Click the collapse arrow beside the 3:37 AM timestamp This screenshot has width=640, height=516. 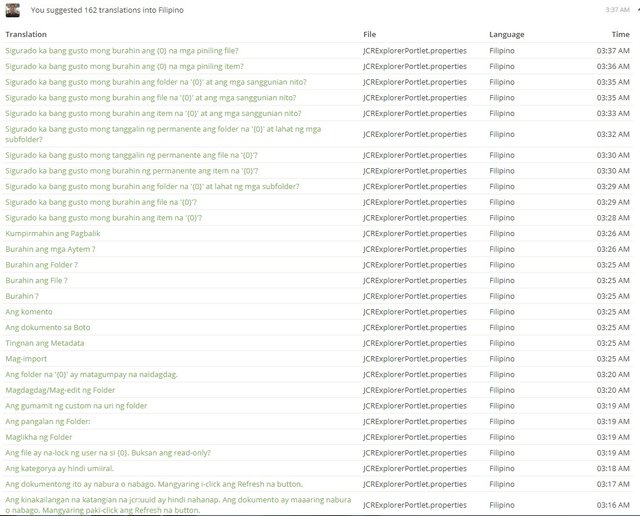638,9
